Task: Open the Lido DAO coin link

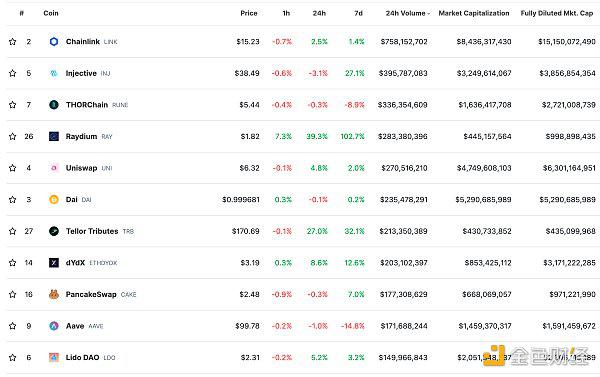Action: [82, 357]
